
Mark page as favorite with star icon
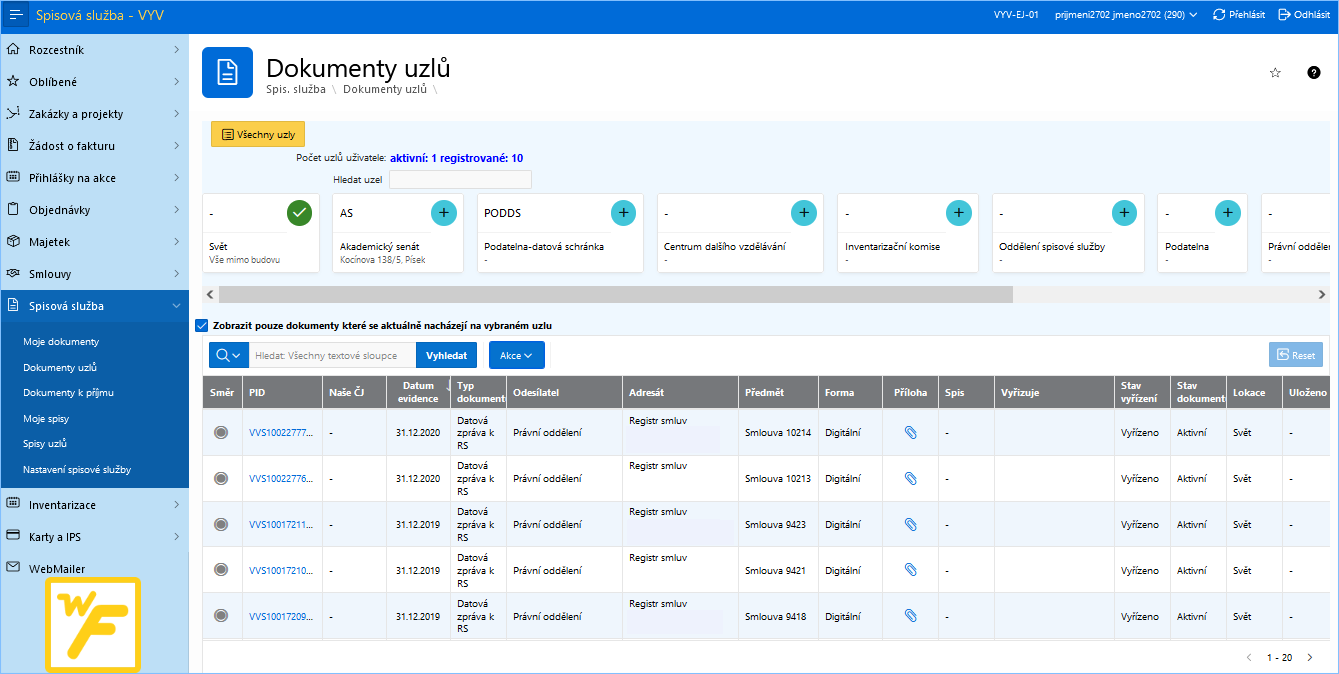tap(1275, 73)
